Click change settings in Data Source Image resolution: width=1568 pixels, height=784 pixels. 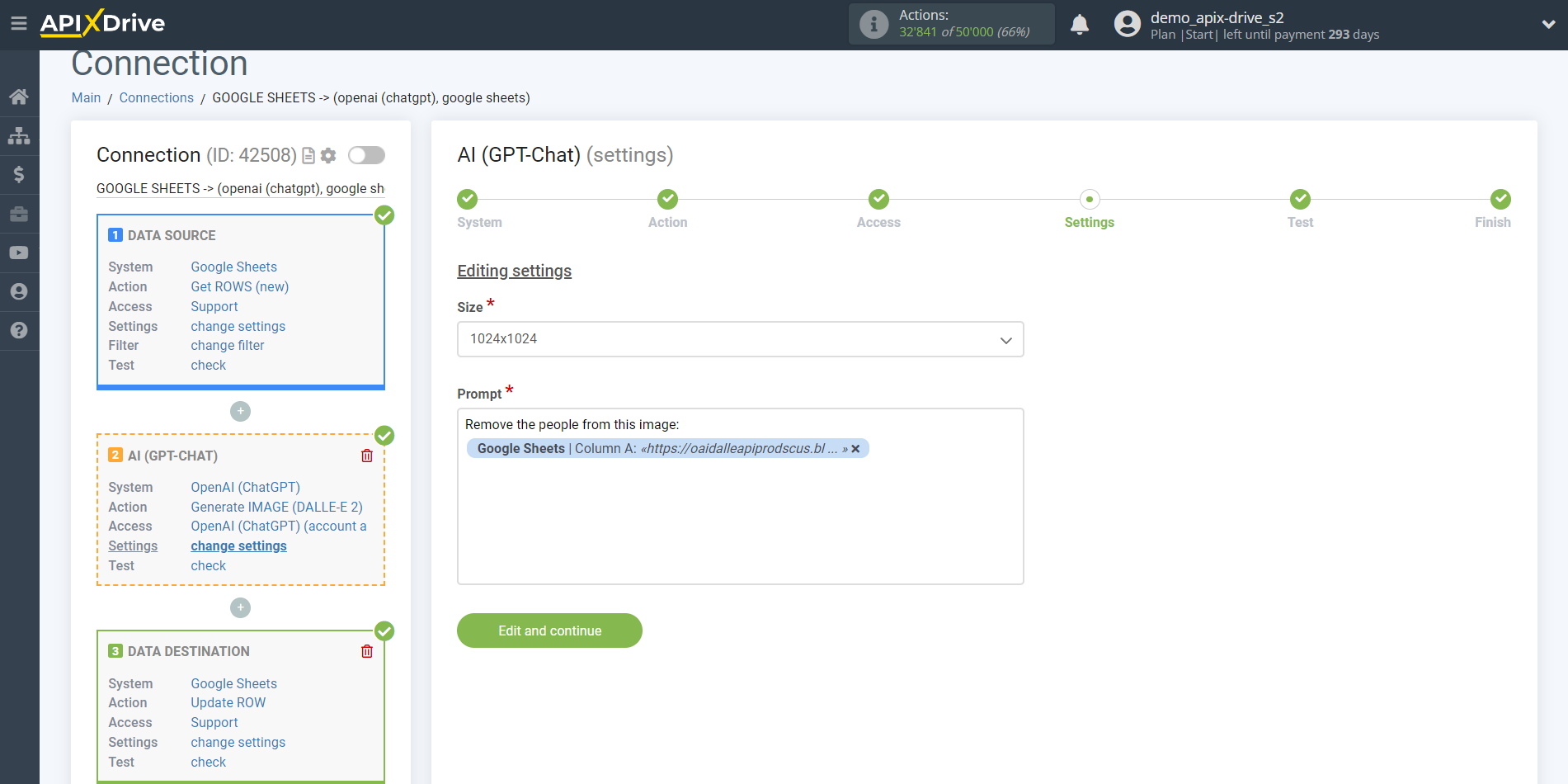pos(238,326)
